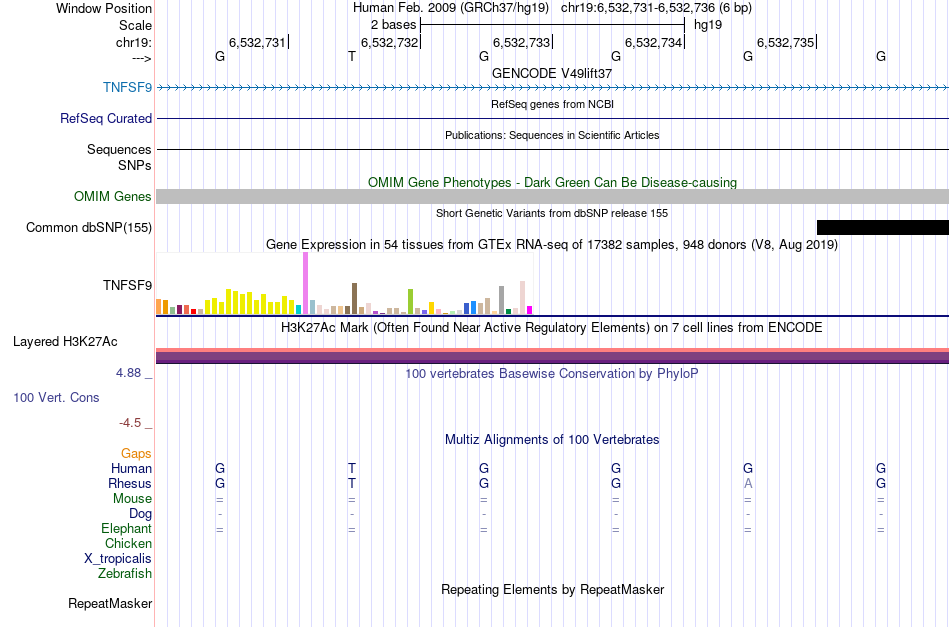Click the Elephant species row label
The width and height of the screenshot is (950, 627).
click(x=127, y=529)
